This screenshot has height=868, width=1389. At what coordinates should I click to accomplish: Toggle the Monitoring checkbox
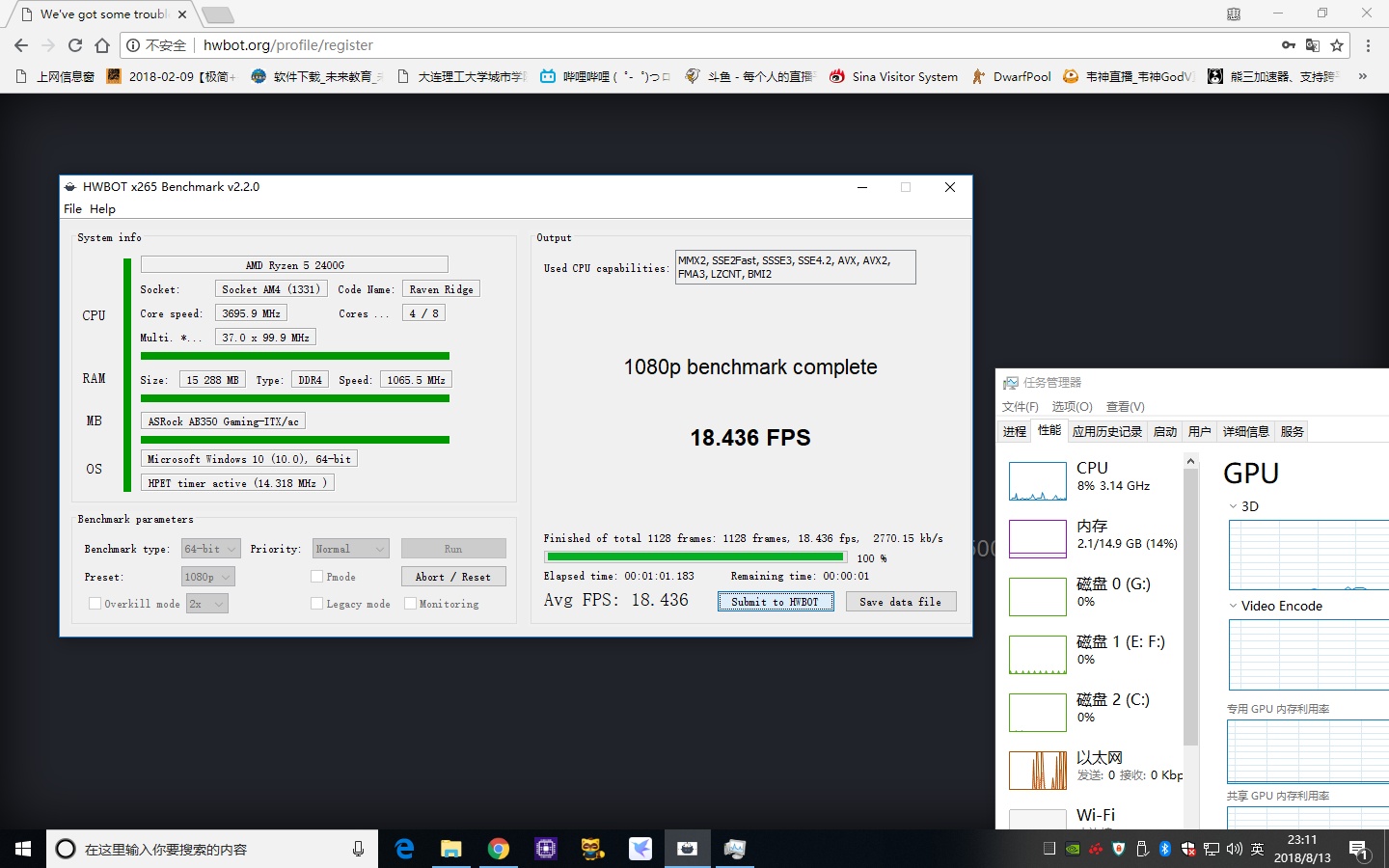(410, 604)
